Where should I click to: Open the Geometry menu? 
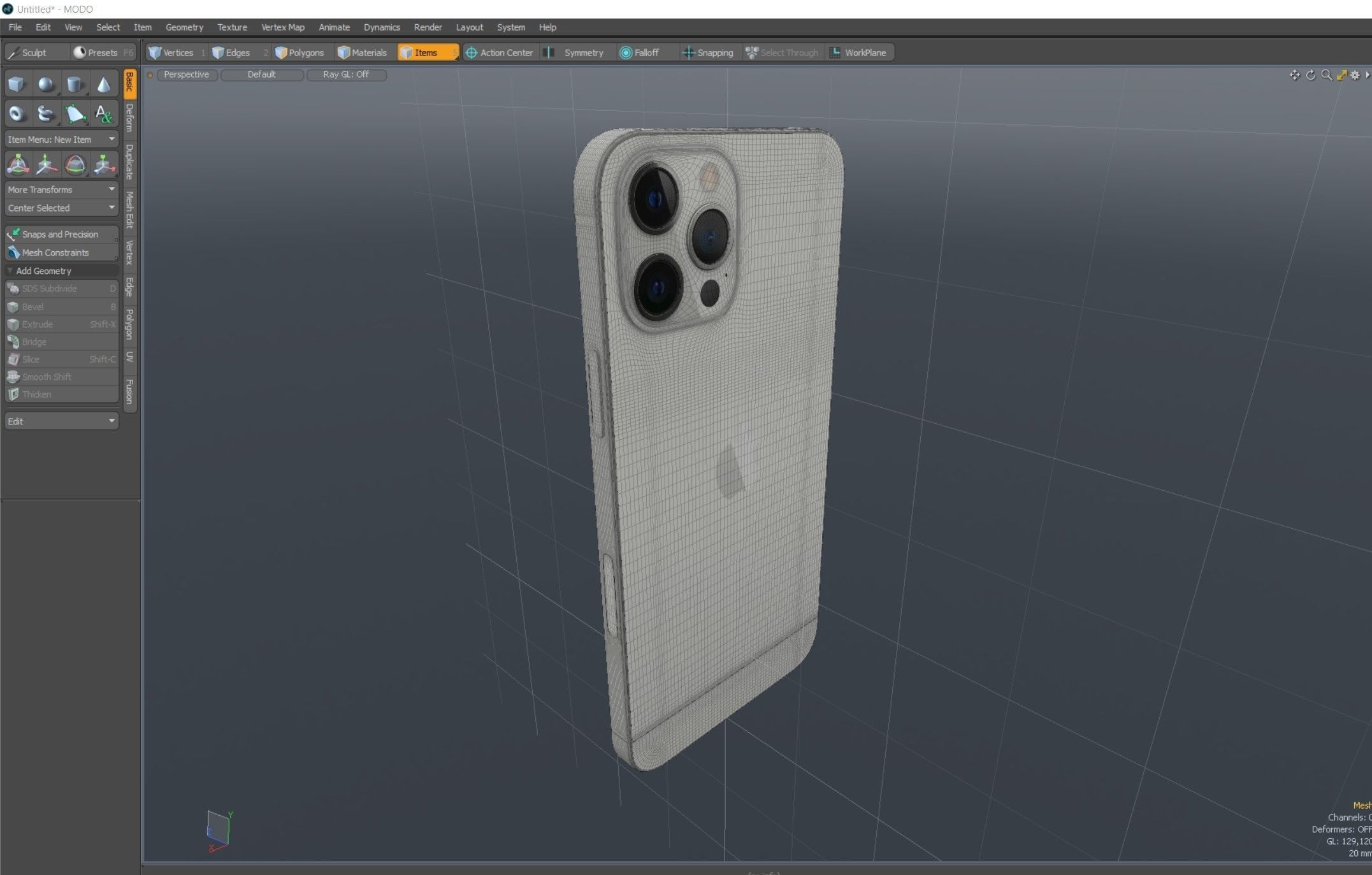point(184,27)
